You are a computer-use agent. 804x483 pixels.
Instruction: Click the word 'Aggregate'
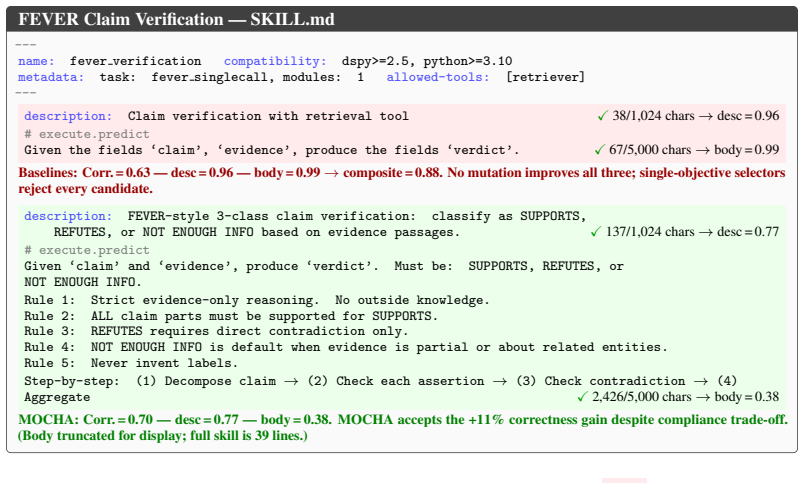57,397
